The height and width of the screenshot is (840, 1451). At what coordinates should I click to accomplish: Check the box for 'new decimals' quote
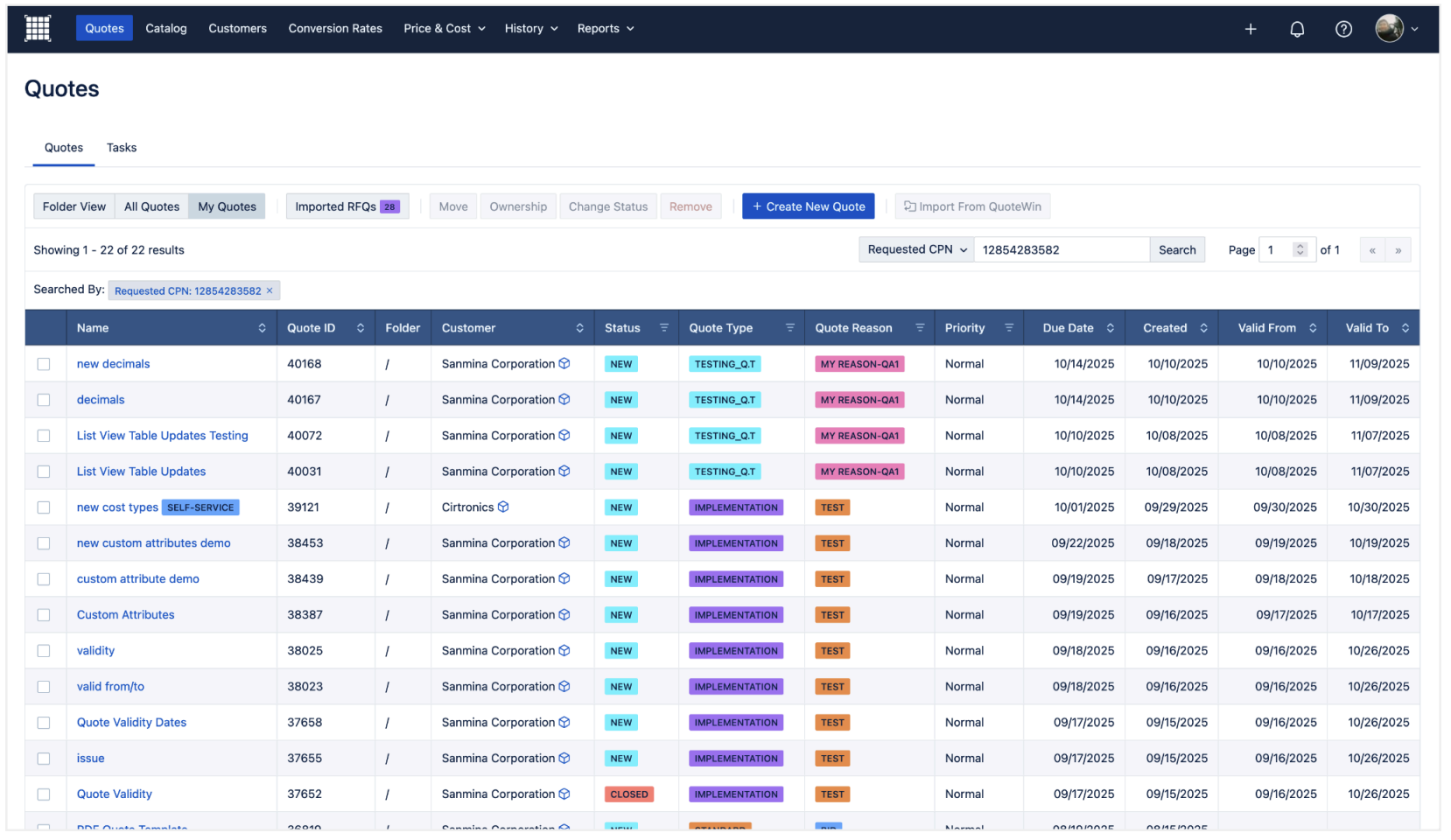click(44, 364)
